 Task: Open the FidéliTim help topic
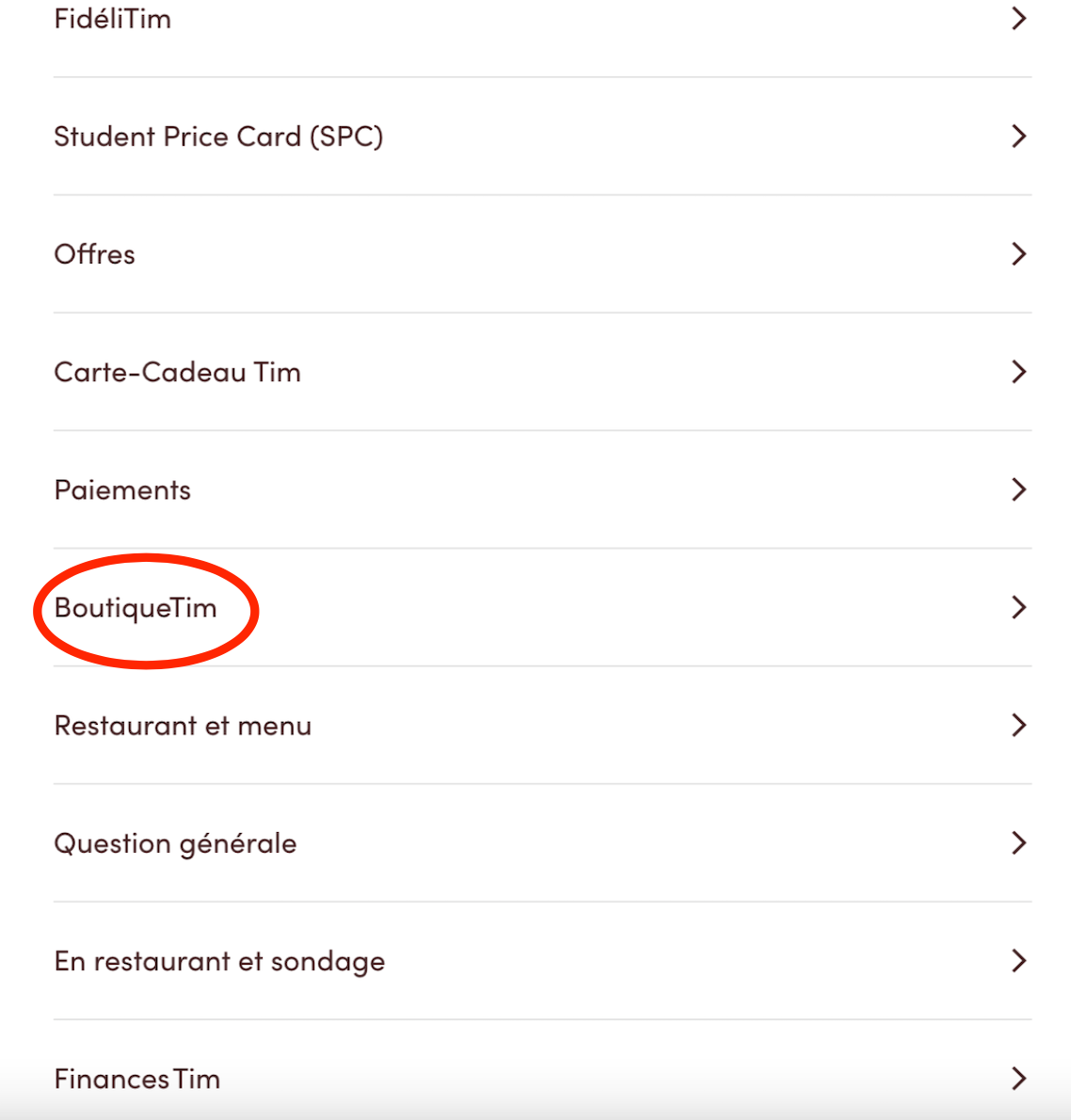click(113, 19)
